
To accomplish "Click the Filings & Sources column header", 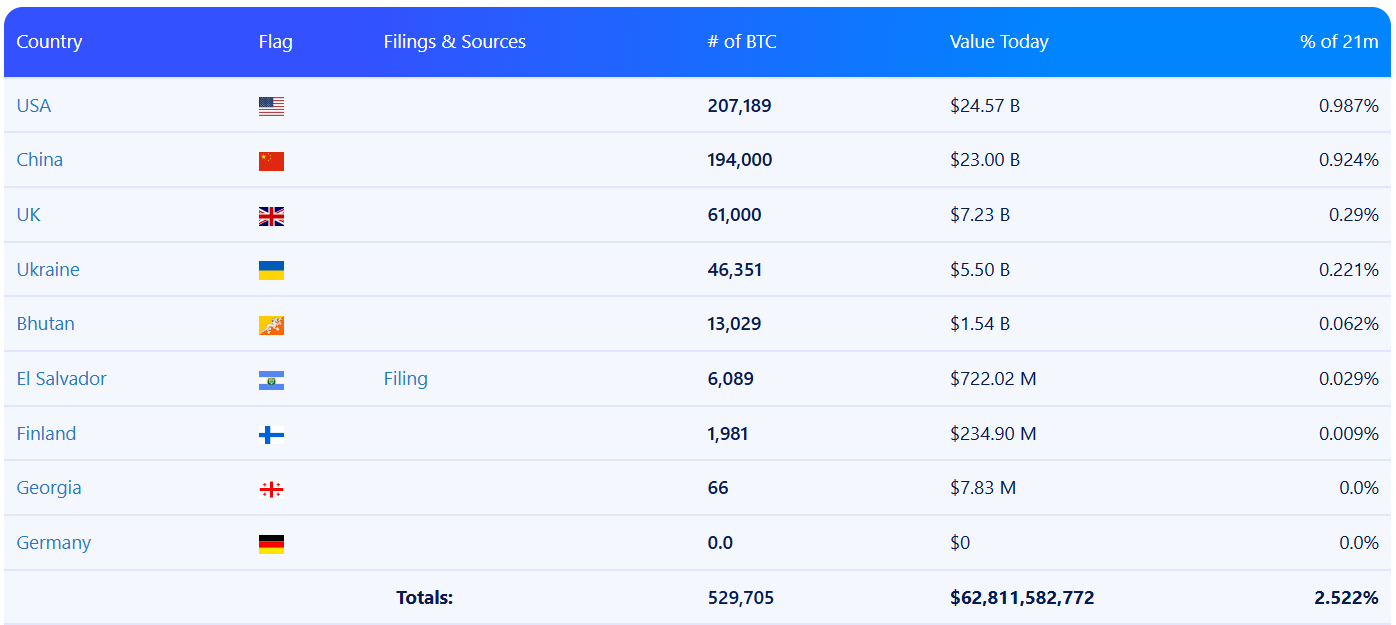I will 454,42.
